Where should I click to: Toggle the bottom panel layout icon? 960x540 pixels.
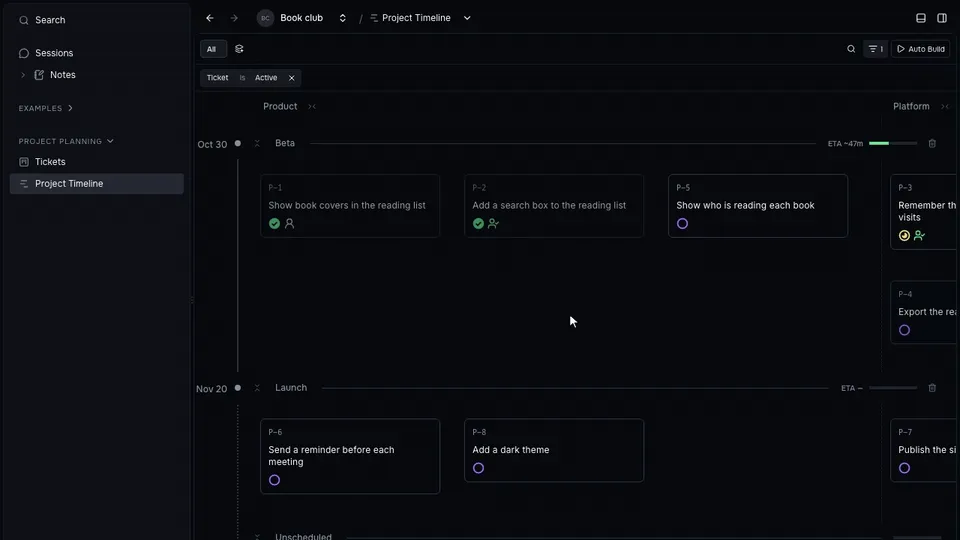coord(921,18)
